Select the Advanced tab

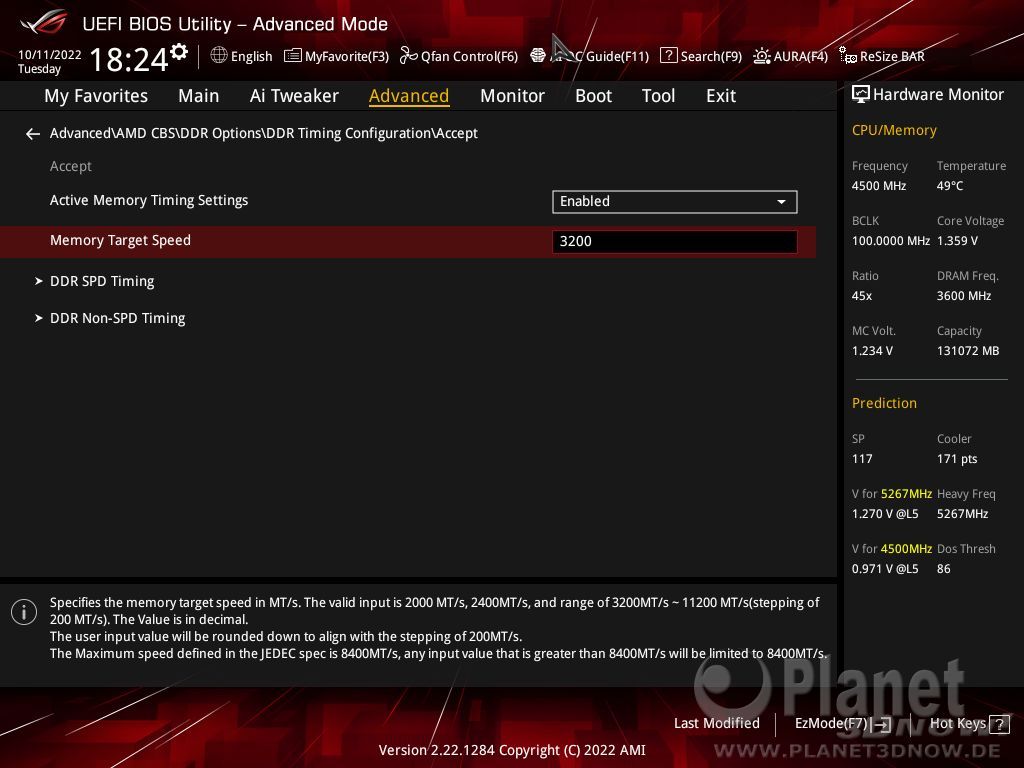point(409,96)
